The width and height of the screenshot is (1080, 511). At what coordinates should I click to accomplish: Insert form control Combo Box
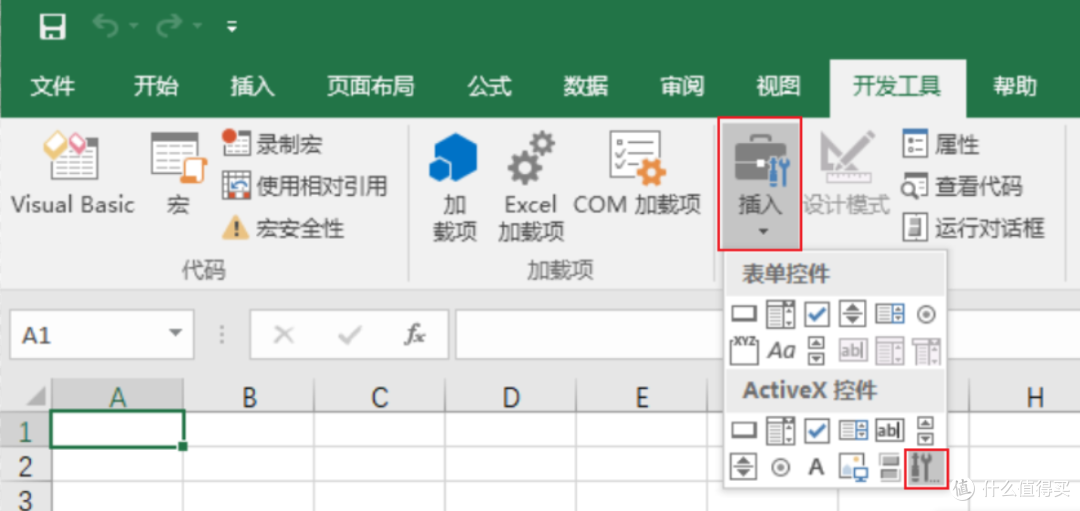click(x=780, y=315)
